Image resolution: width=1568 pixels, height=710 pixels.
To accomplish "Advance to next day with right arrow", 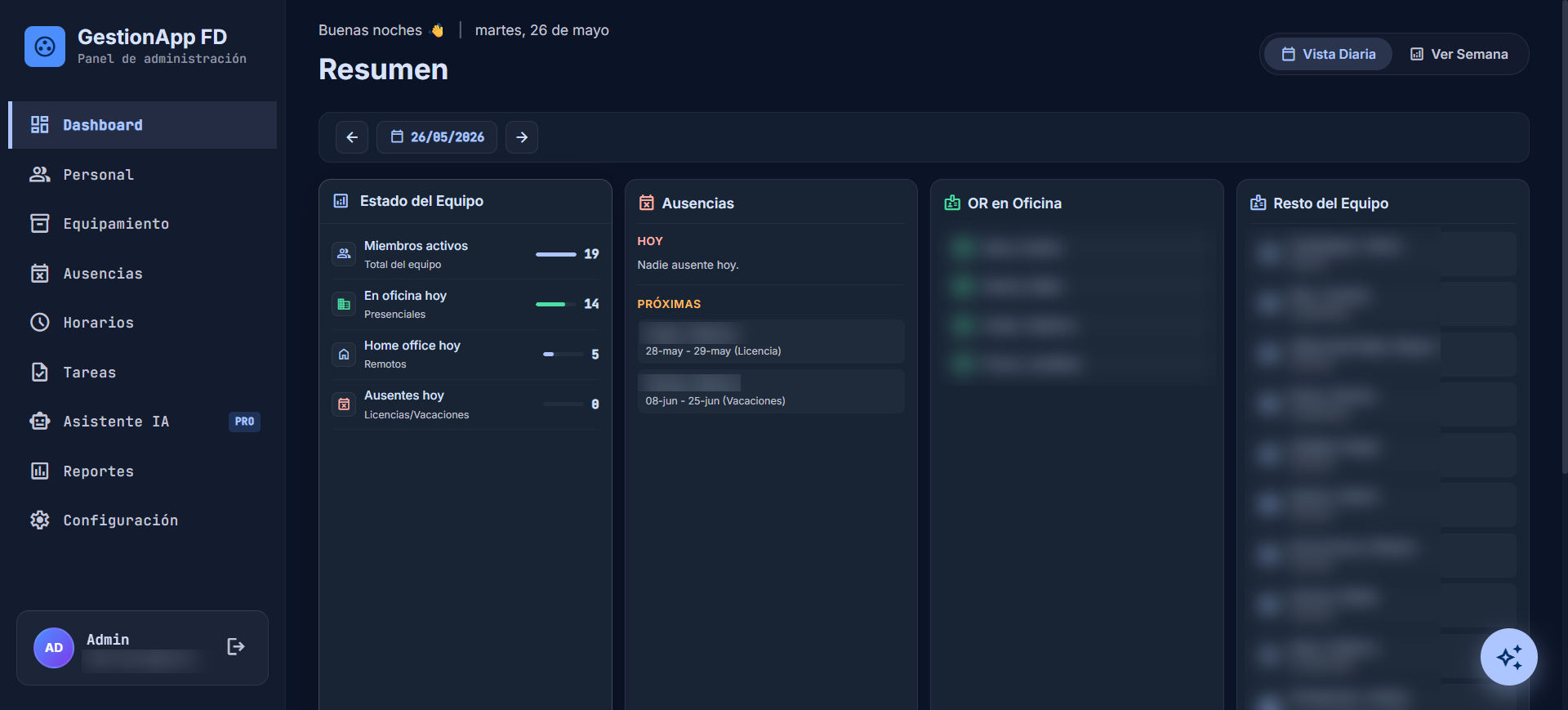I will pos(522,137).
